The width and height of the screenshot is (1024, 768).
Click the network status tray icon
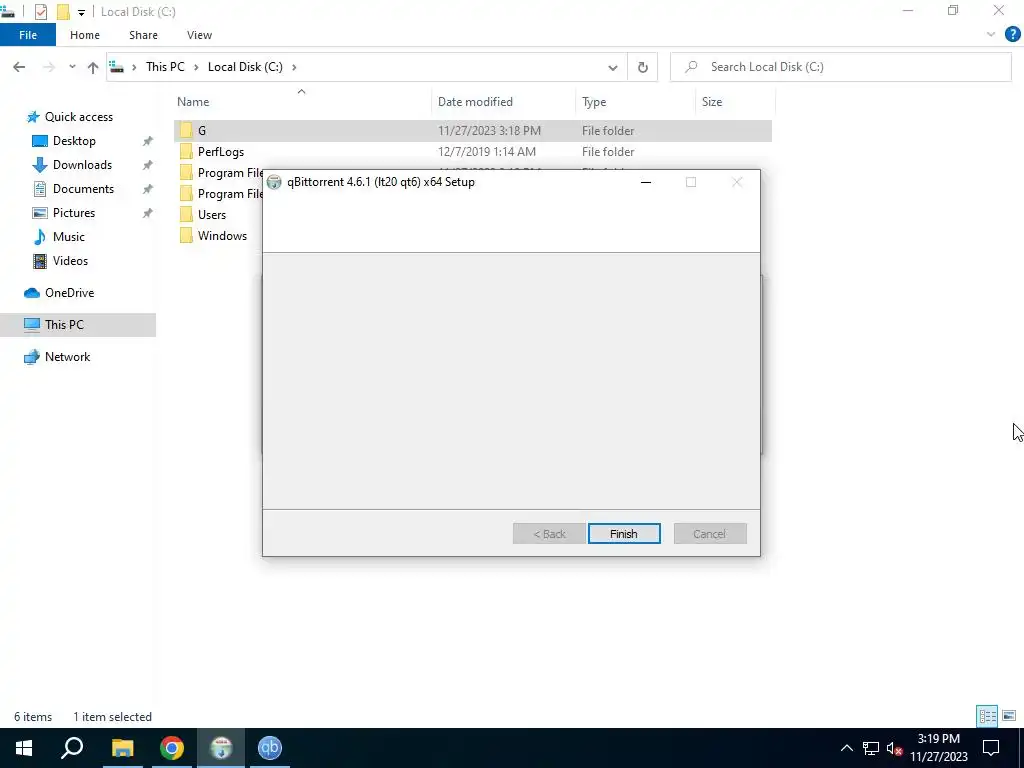click(x=871, y=748)
